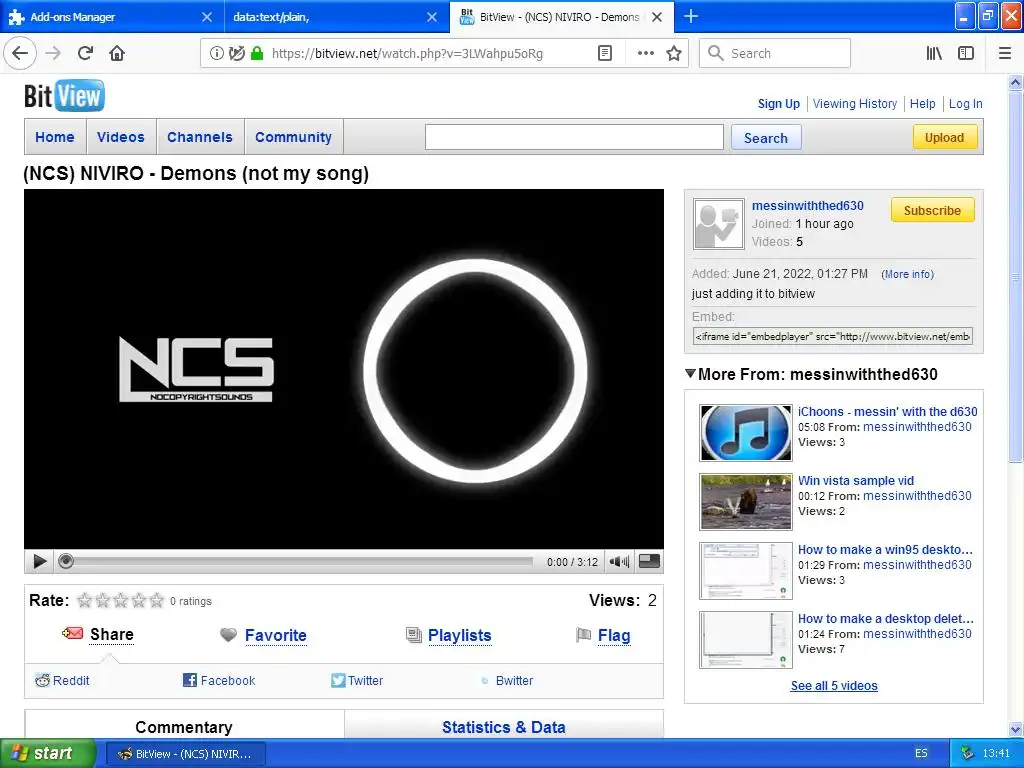Open page actions three-dot menu
Screen dimensions: 1024x768
point(645,54)
